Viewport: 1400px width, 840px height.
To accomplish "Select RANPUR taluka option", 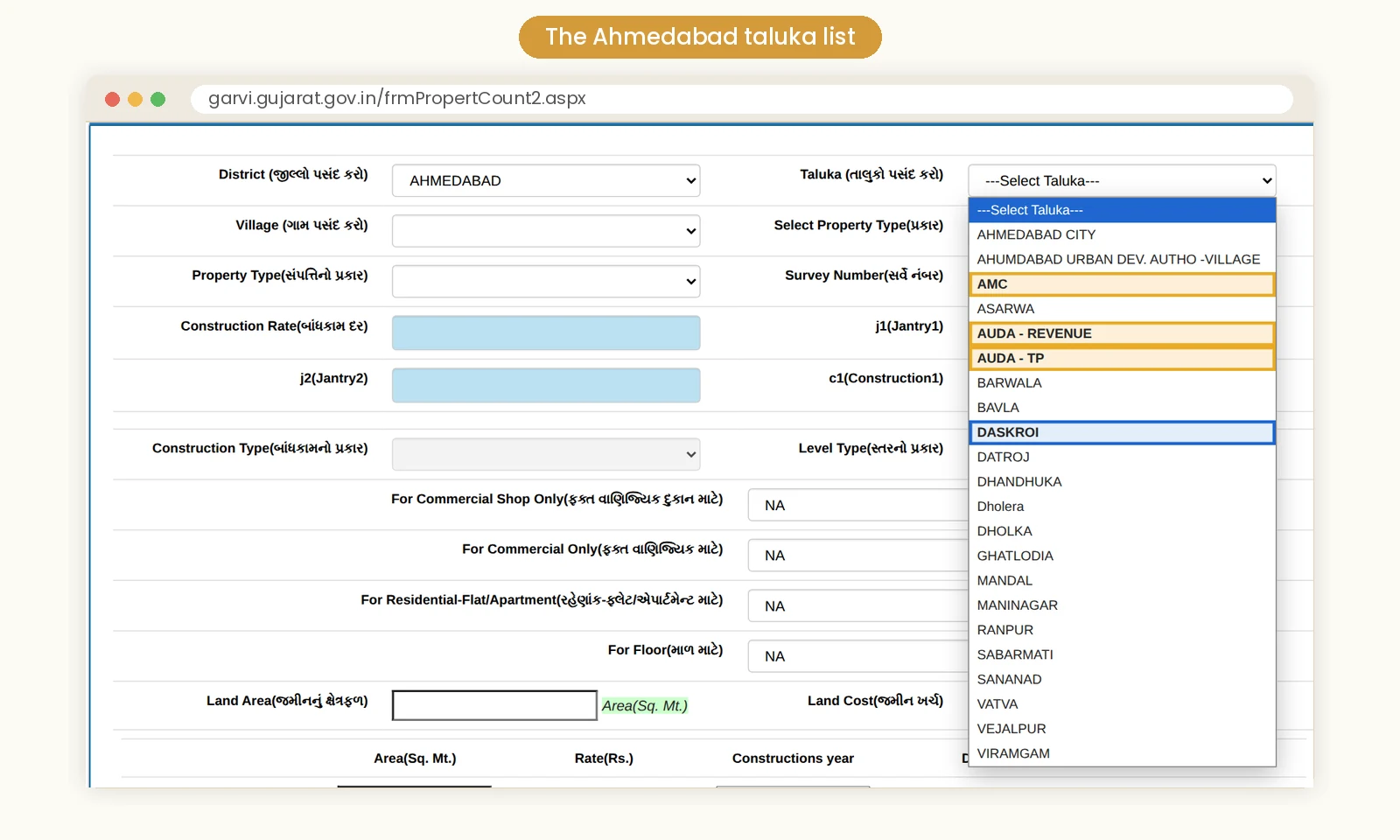I will 1122,630.
